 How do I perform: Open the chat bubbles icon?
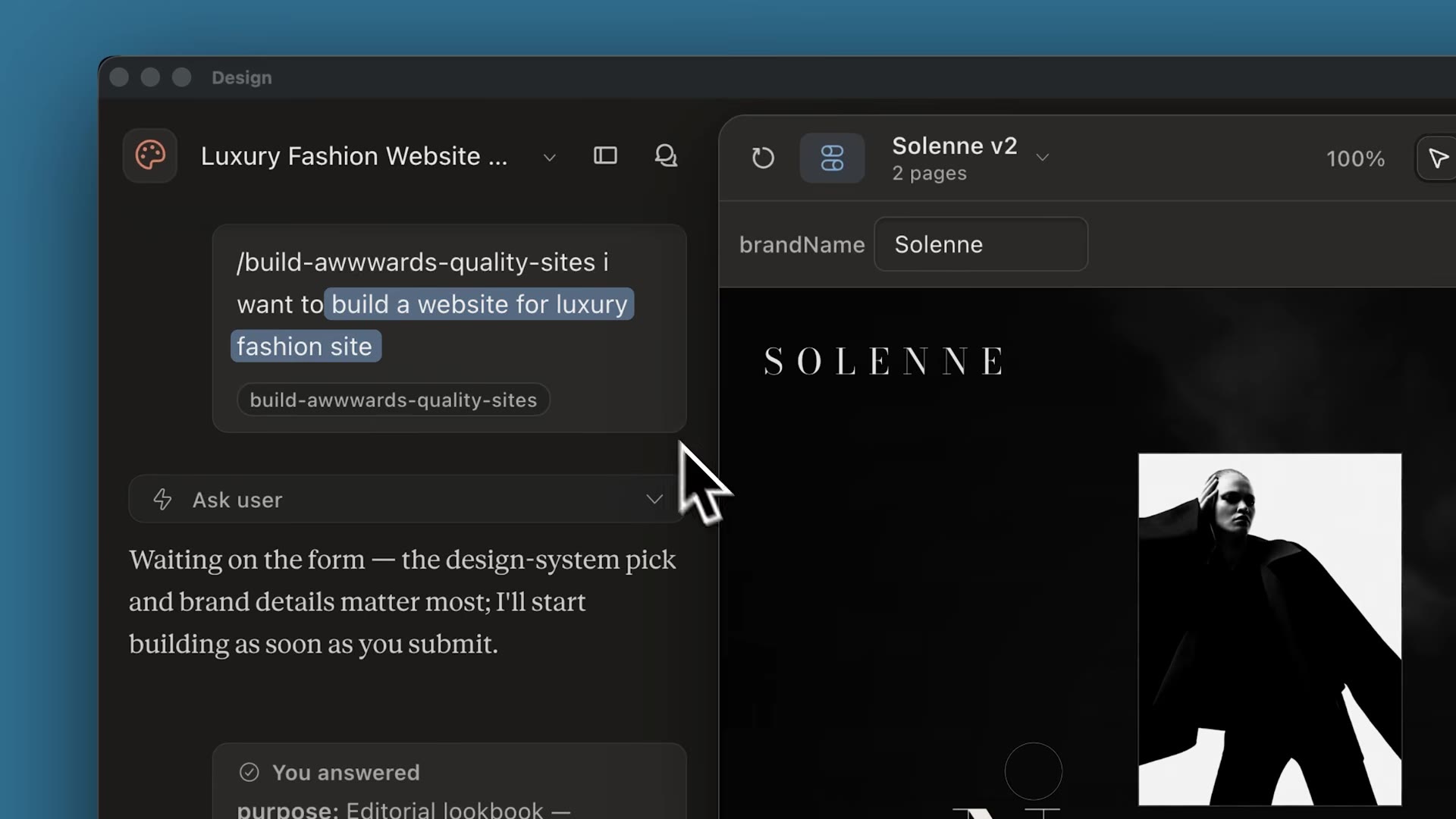[x=666, y=155]
